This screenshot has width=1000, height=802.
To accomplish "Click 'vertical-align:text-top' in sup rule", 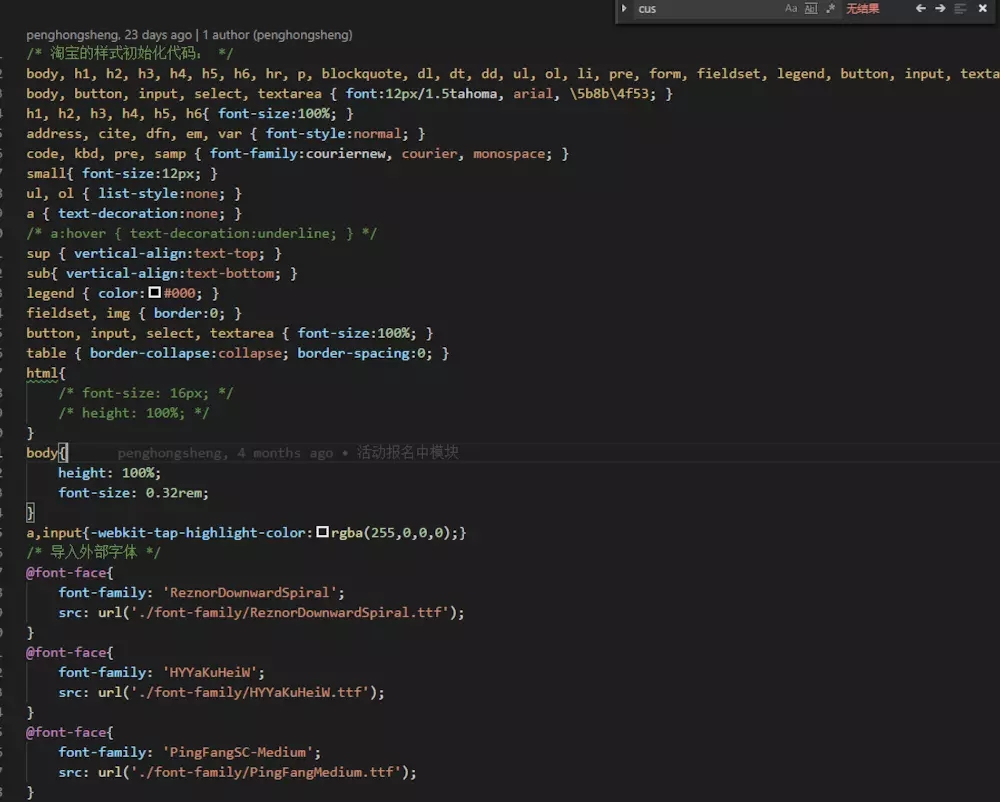I will tap(165, 253).
